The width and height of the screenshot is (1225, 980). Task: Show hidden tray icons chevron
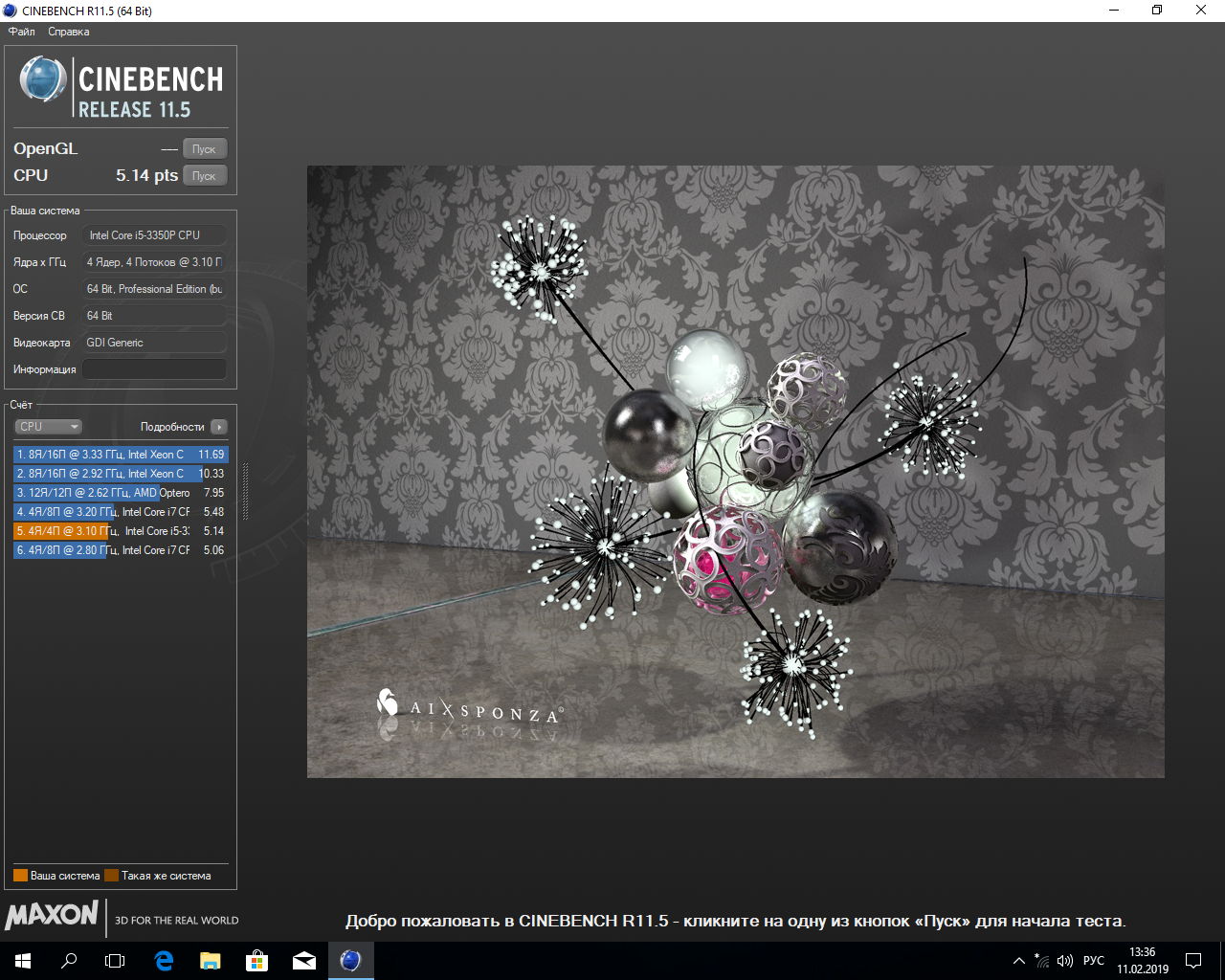pyautogui.click(x=1019, y=961)
